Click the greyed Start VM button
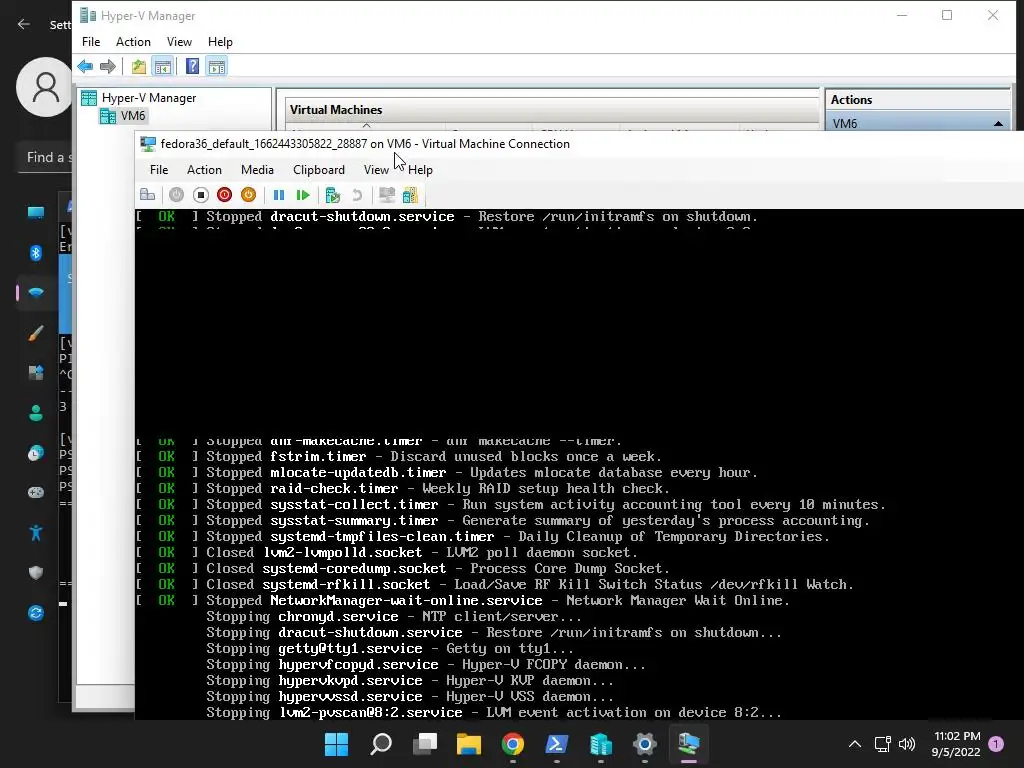The image size is (1024, 768). pos(176,195)
